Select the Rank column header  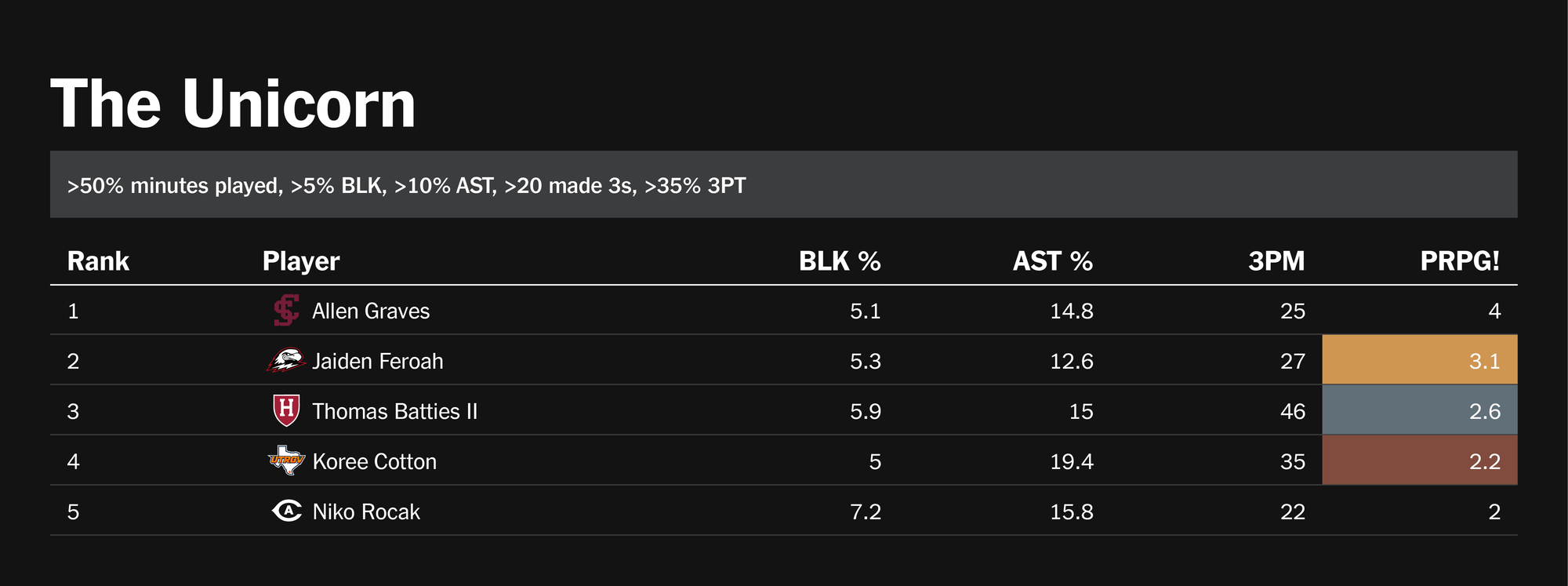coord(98,261)
